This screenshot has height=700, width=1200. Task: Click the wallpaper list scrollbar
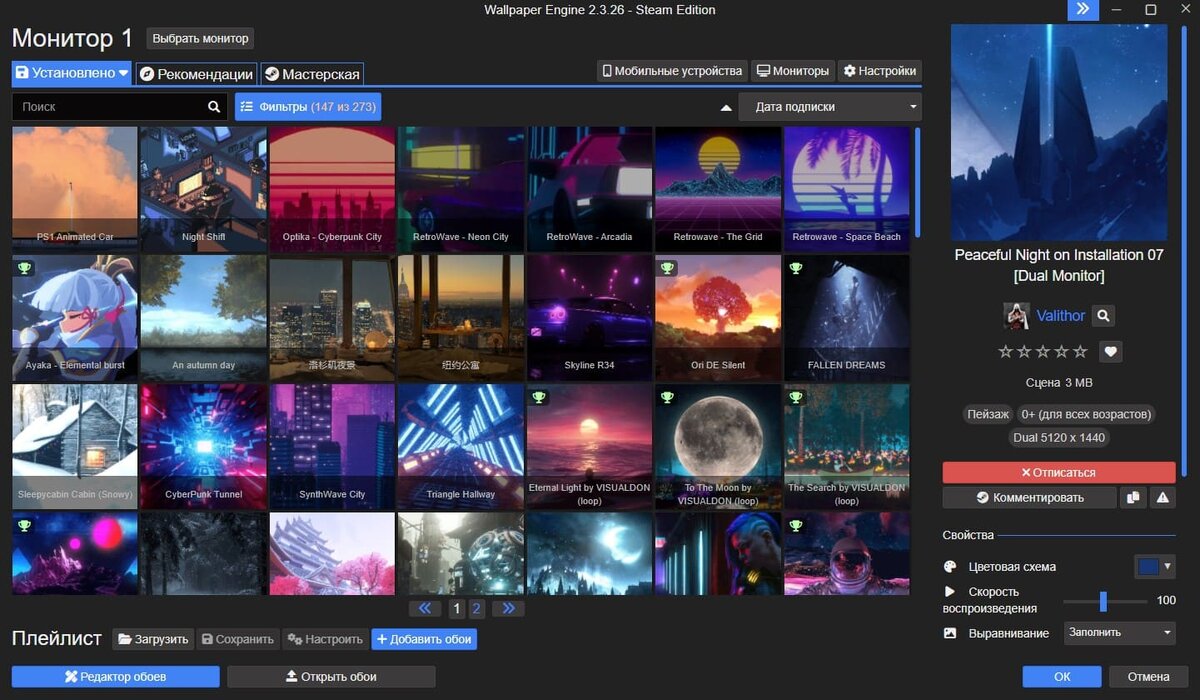pyautogui.click(x=918, y=181)
